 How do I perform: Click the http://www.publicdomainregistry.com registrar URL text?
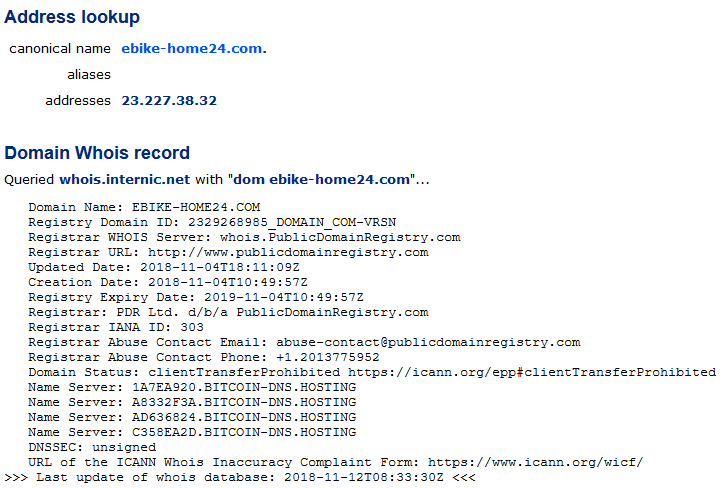click(x=288, y=253)
